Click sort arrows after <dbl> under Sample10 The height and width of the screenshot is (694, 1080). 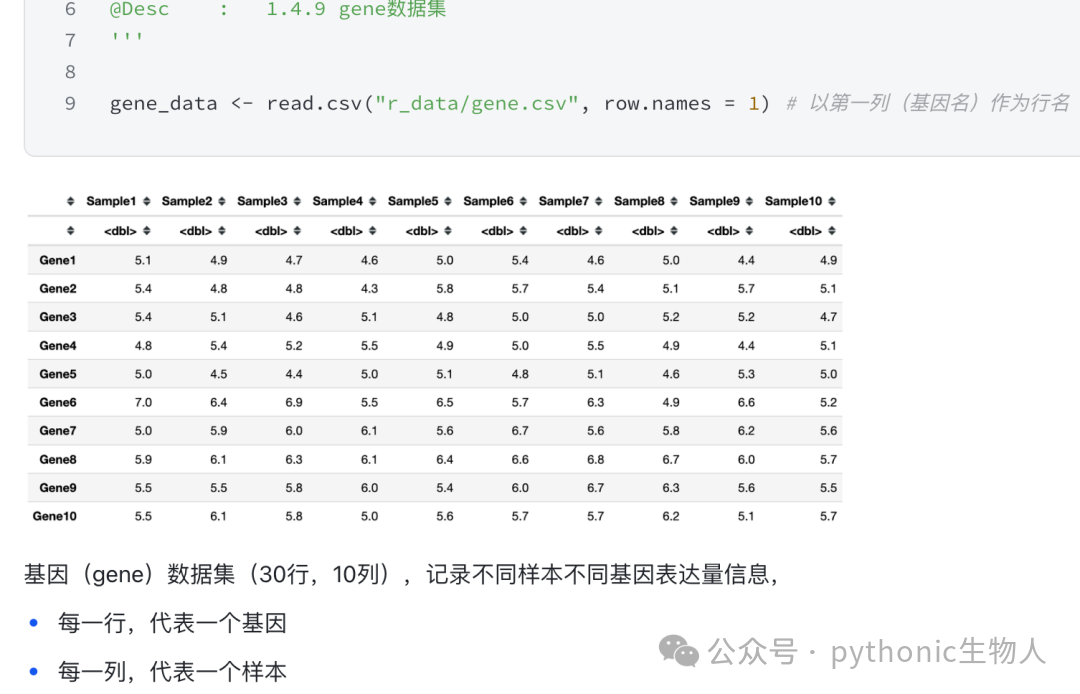pyautogui.click(x=832, y=231)
